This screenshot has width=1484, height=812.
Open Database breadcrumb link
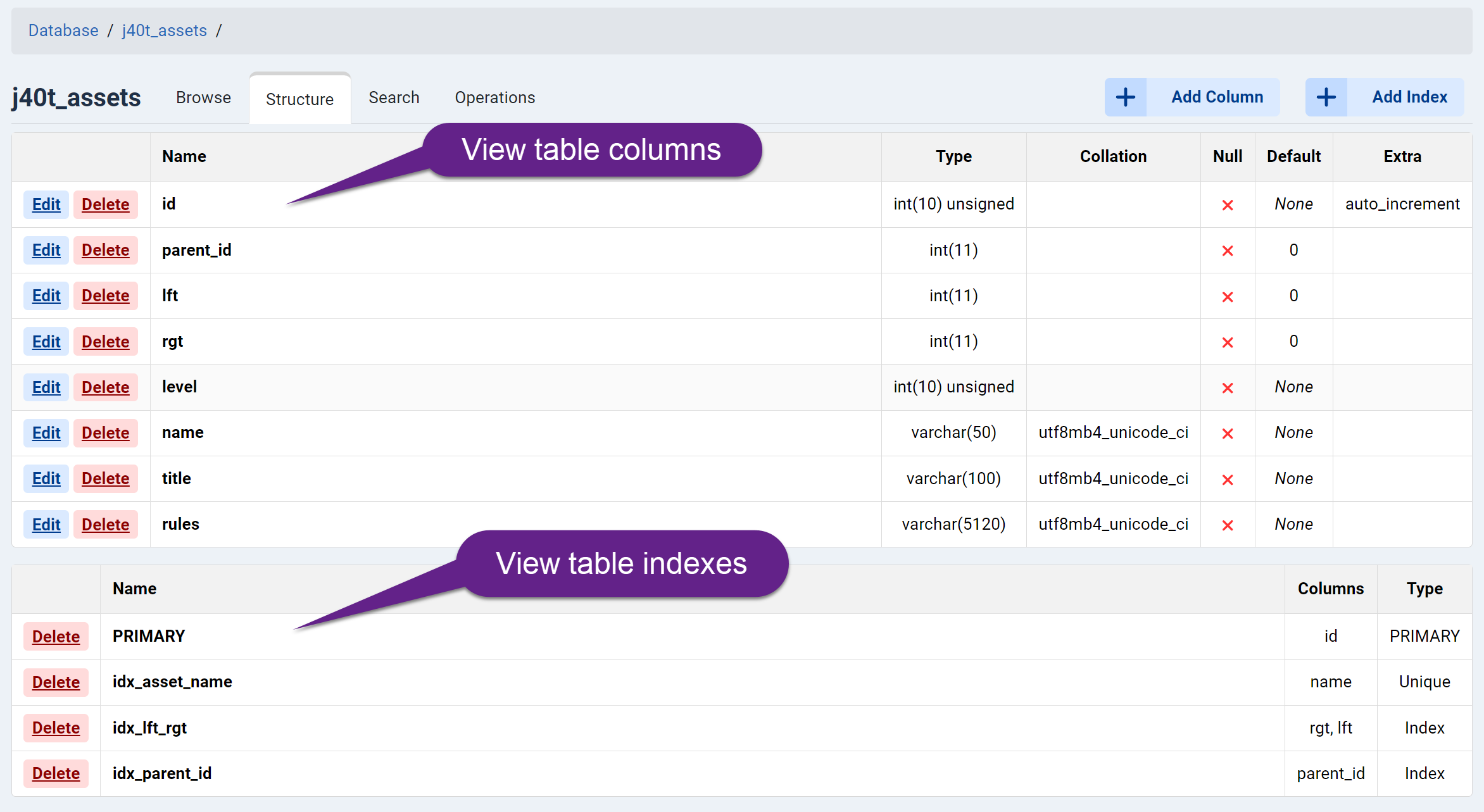(x=63, y=30)
